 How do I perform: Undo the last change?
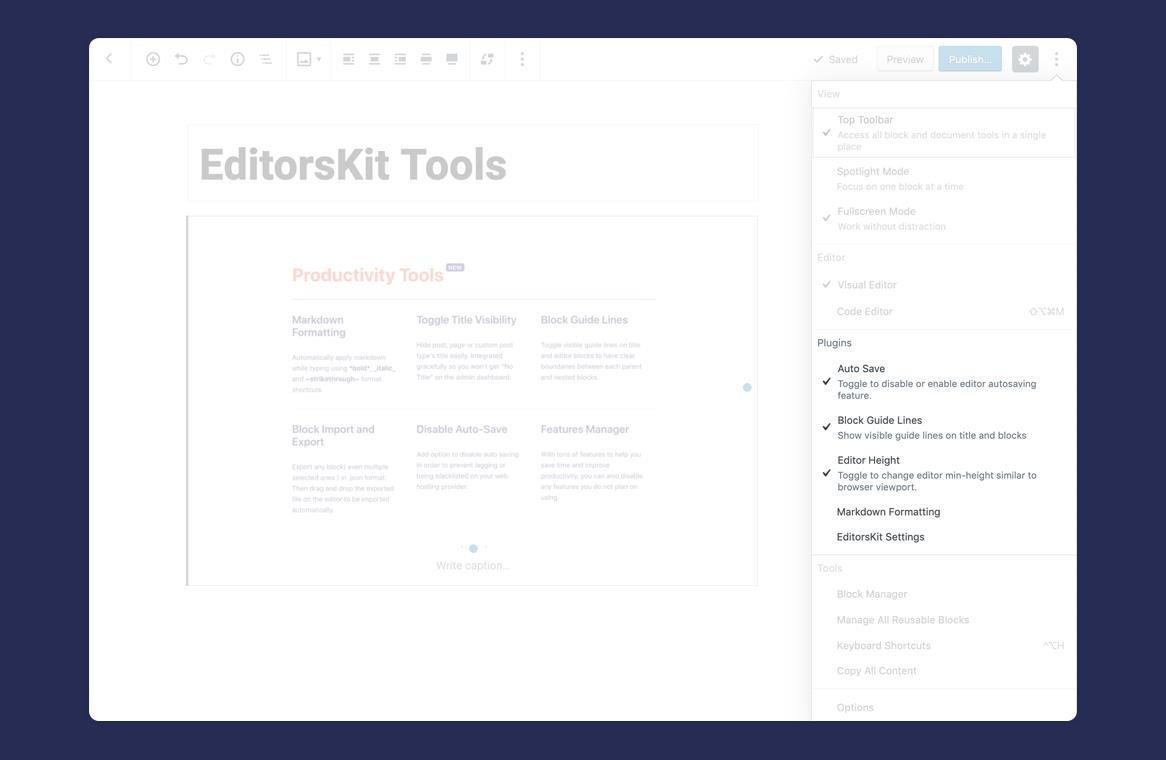181,59
